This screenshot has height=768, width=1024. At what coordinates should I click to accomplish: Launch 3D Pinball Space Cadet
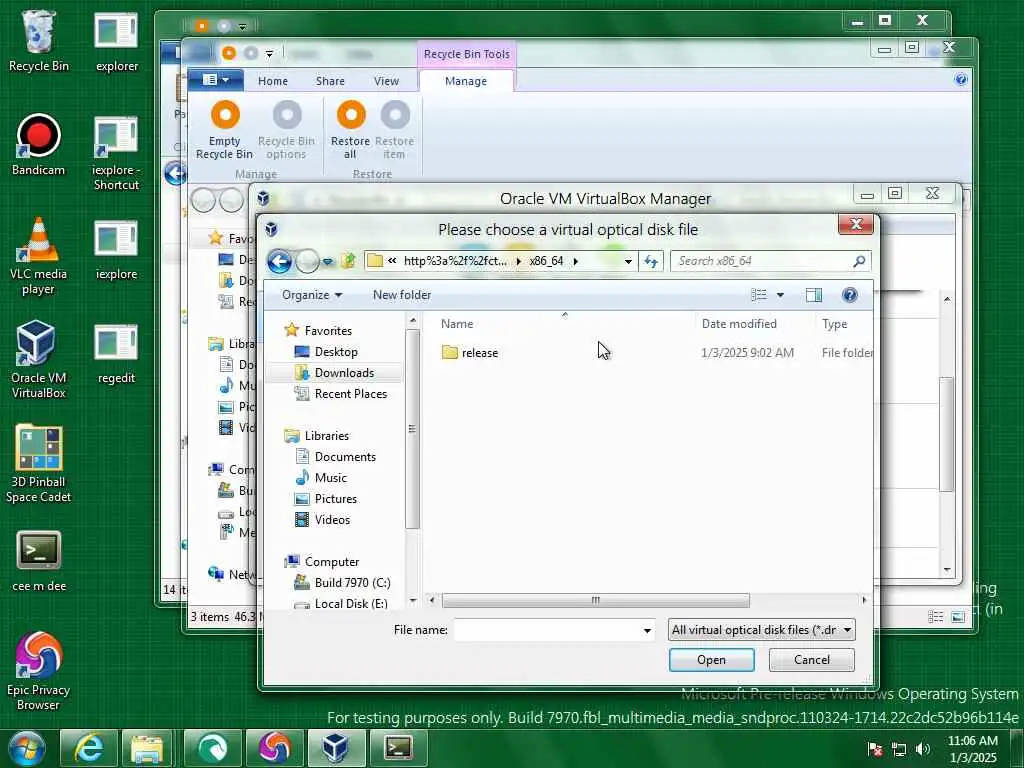tap(39, 464)
